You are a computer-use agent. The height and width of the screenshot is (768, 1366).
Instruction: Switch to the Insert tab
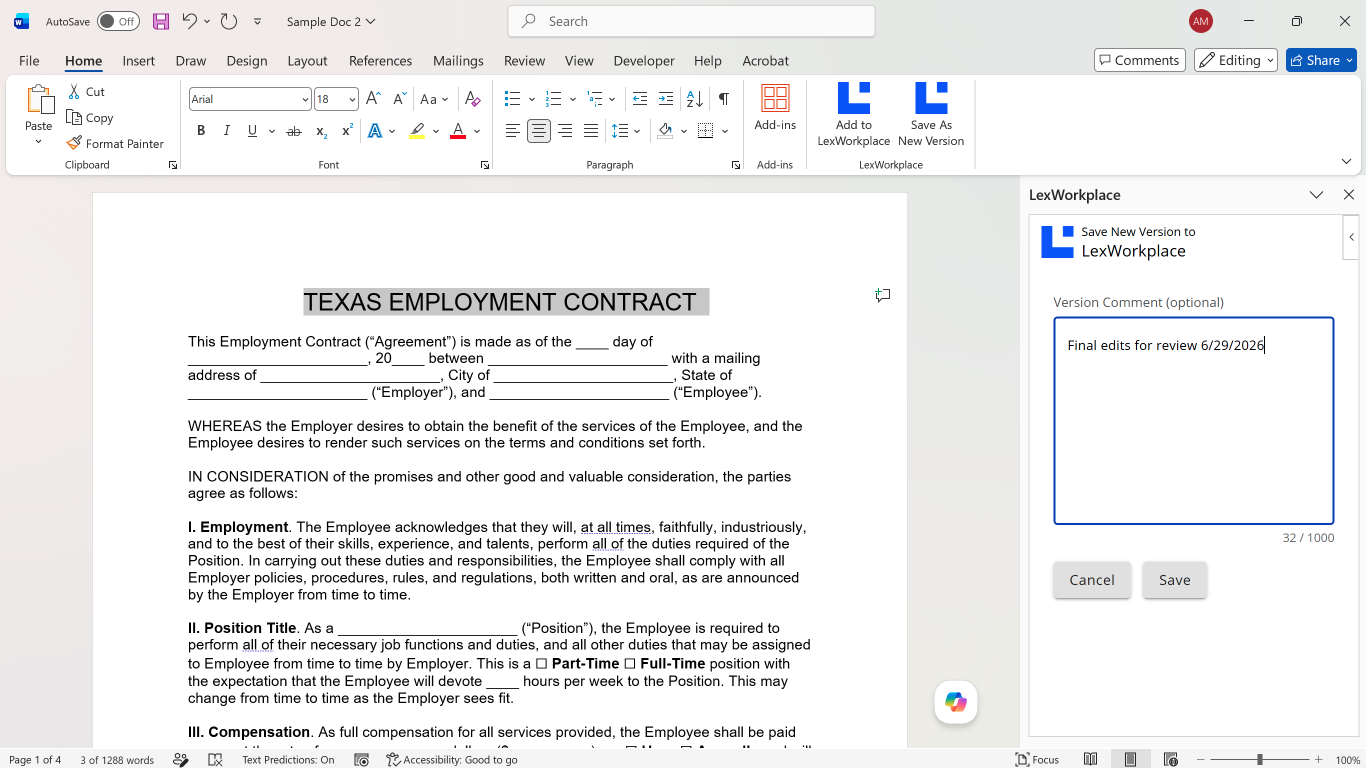138,61
